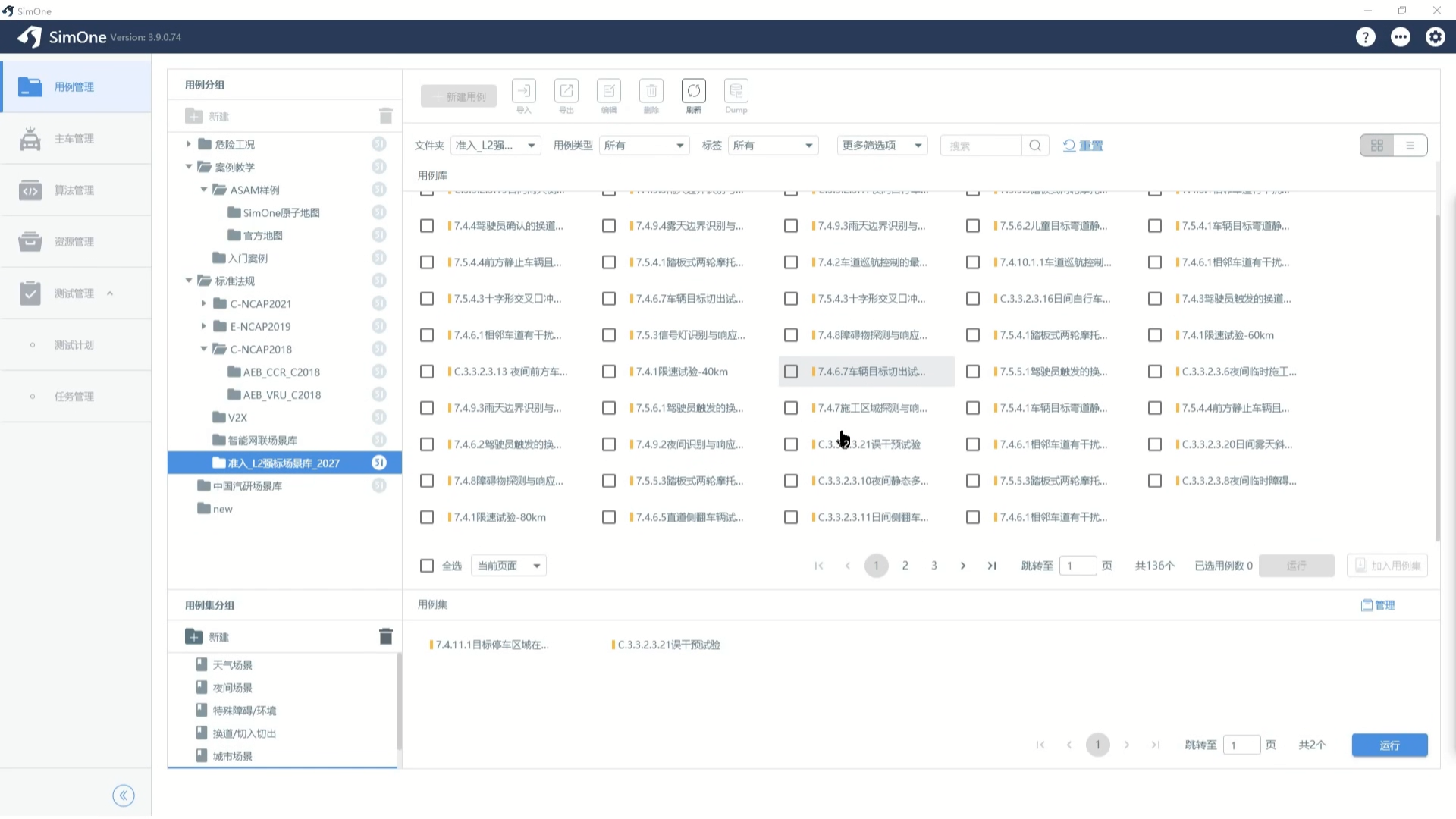
Task: Collapse the C-NCAP2018 folder arrow
Action: [203, 349]
